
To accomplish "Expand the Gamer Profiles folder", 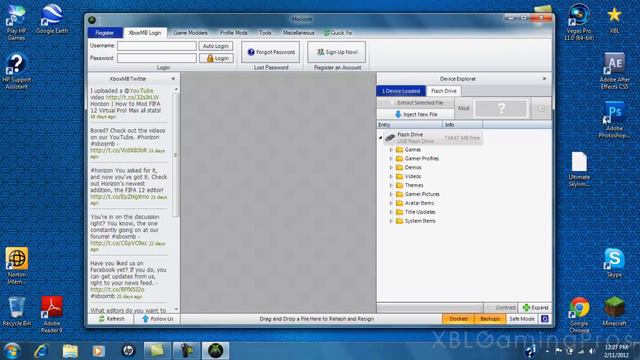I will (391, 159).
